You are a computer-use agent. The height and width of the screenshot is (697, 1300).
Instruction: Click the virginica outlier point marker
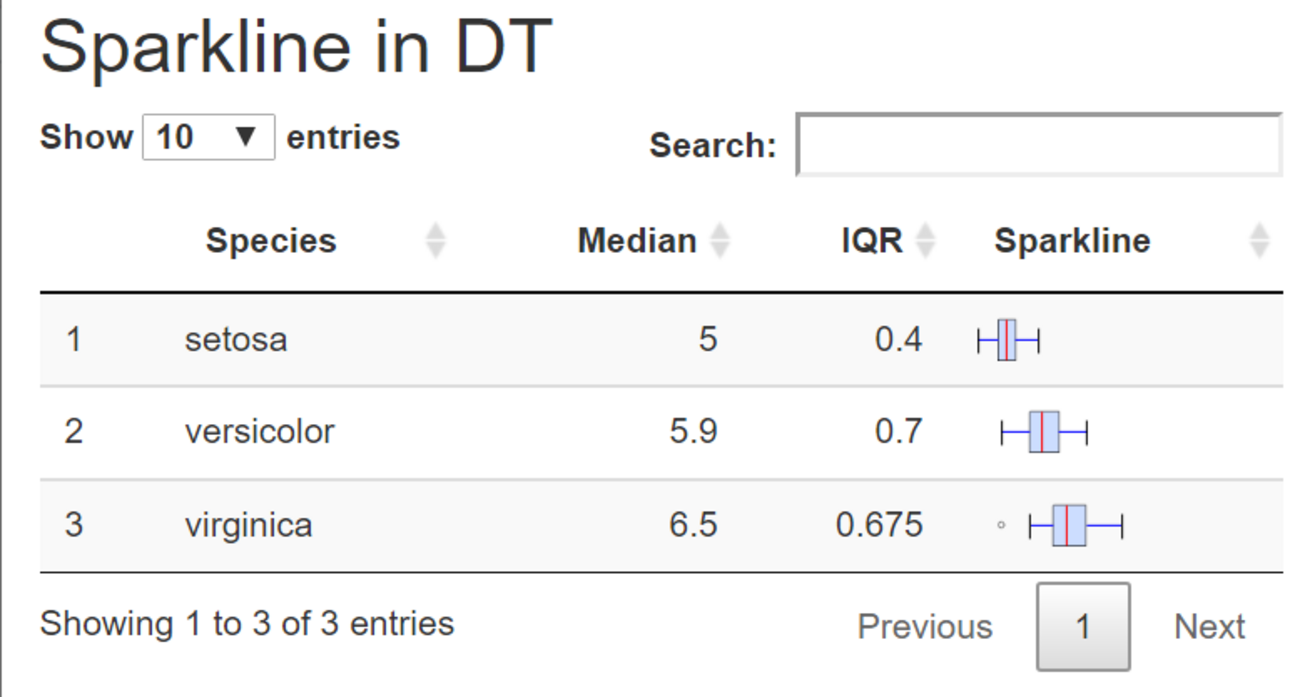coord(1001,525)
